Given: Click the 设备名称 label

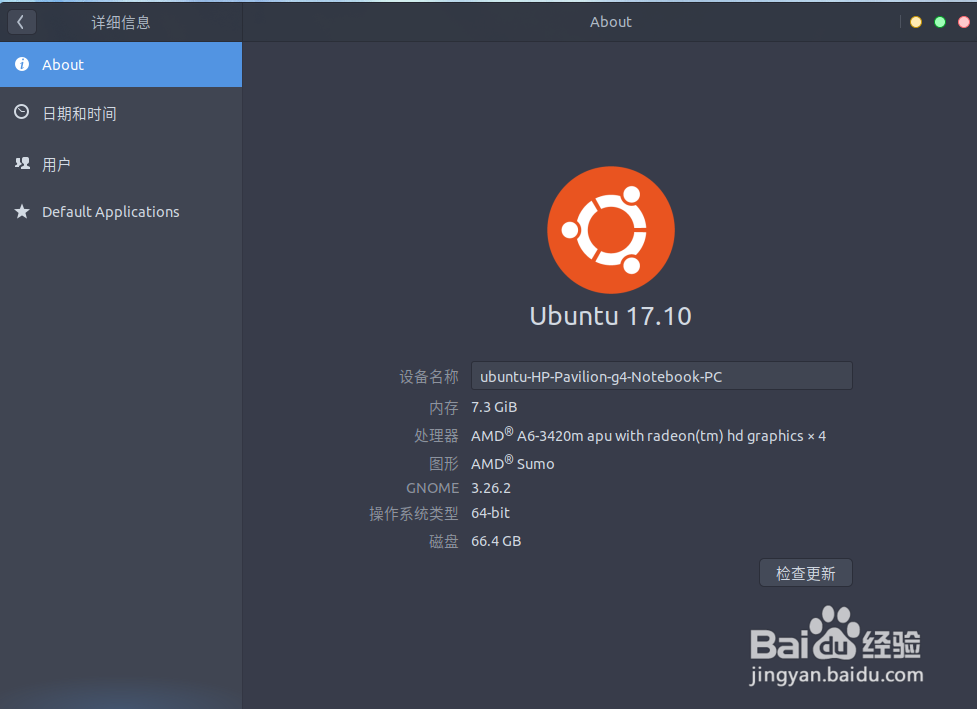Looking at the screenshot, I should coord(429,377).
